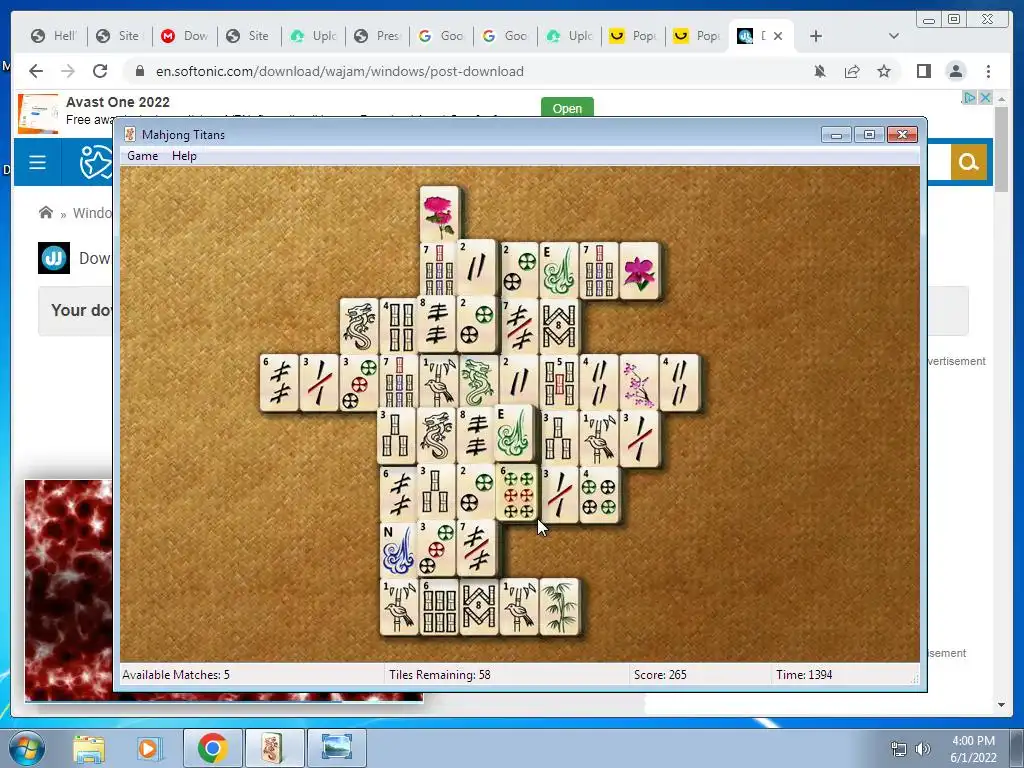Click the taskbar picture viewer icon

click(x=336, y=748)
